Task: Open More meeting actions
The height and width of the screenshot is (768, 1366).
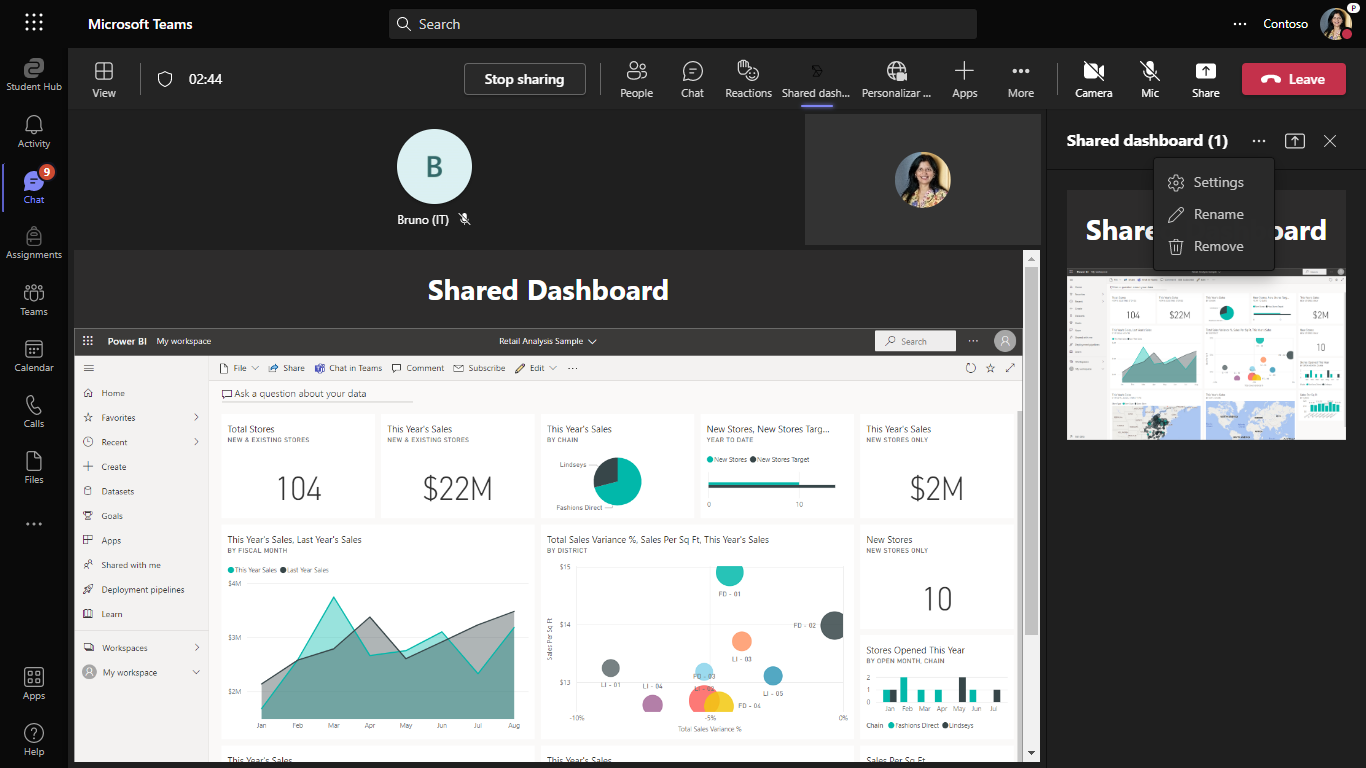Action: 1021,79
